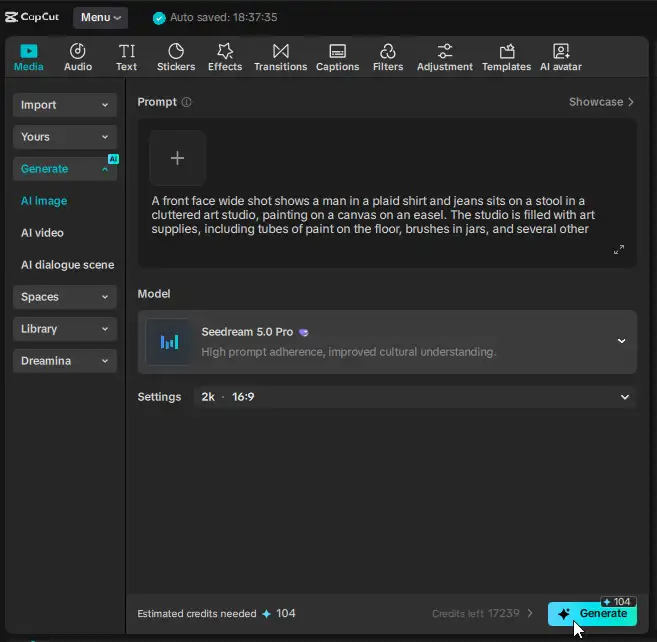657x642 pixels.
Task: Open the Showcase link
Action: (x=601, y=102)
